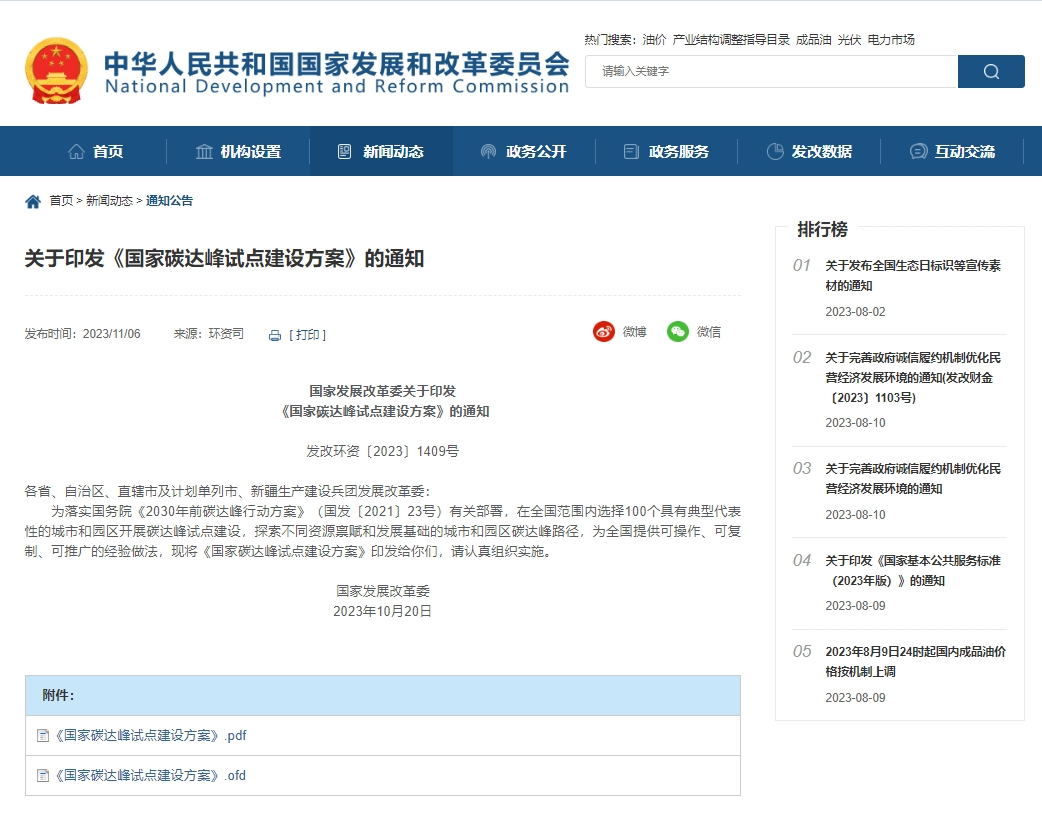Click the home icon in the breadcrumb
Viewport: 1042px width, 814px height.
[x=33, y=200]
